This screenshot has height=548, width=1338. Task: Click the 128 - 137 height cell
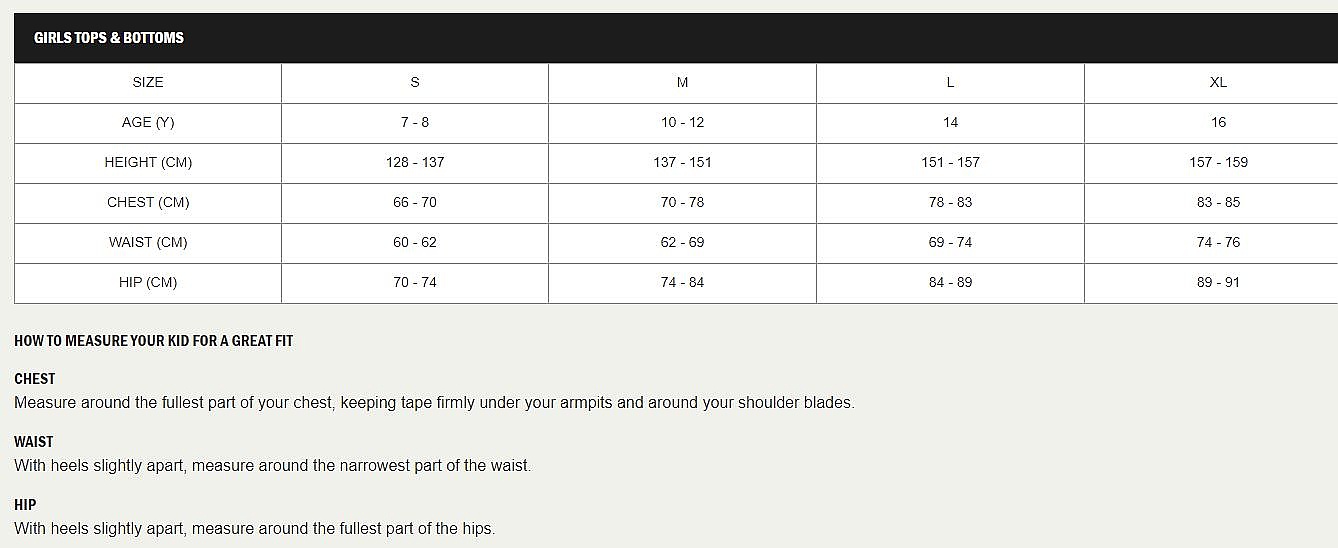coord(415,162)
